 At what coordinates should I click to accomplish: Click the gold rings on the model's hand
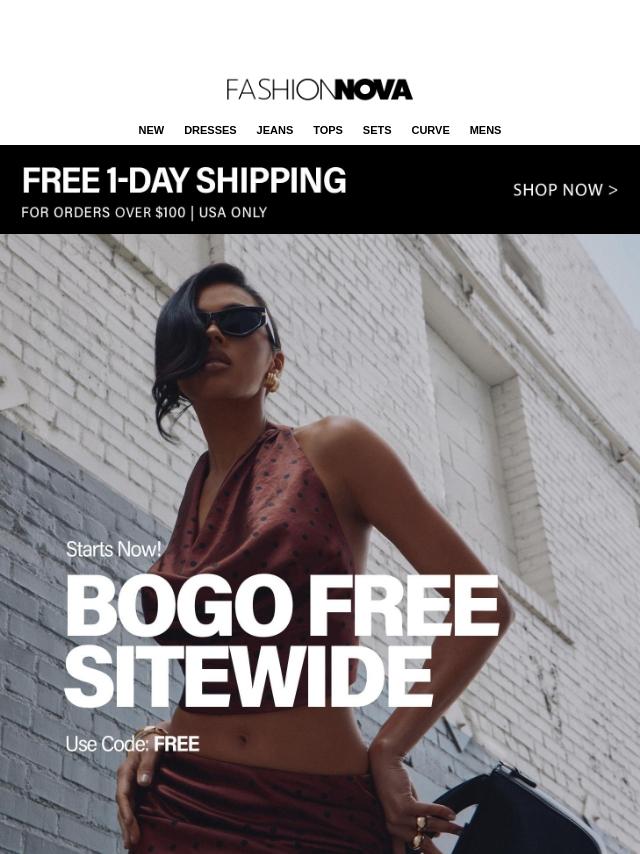click(x=420, y=832)
